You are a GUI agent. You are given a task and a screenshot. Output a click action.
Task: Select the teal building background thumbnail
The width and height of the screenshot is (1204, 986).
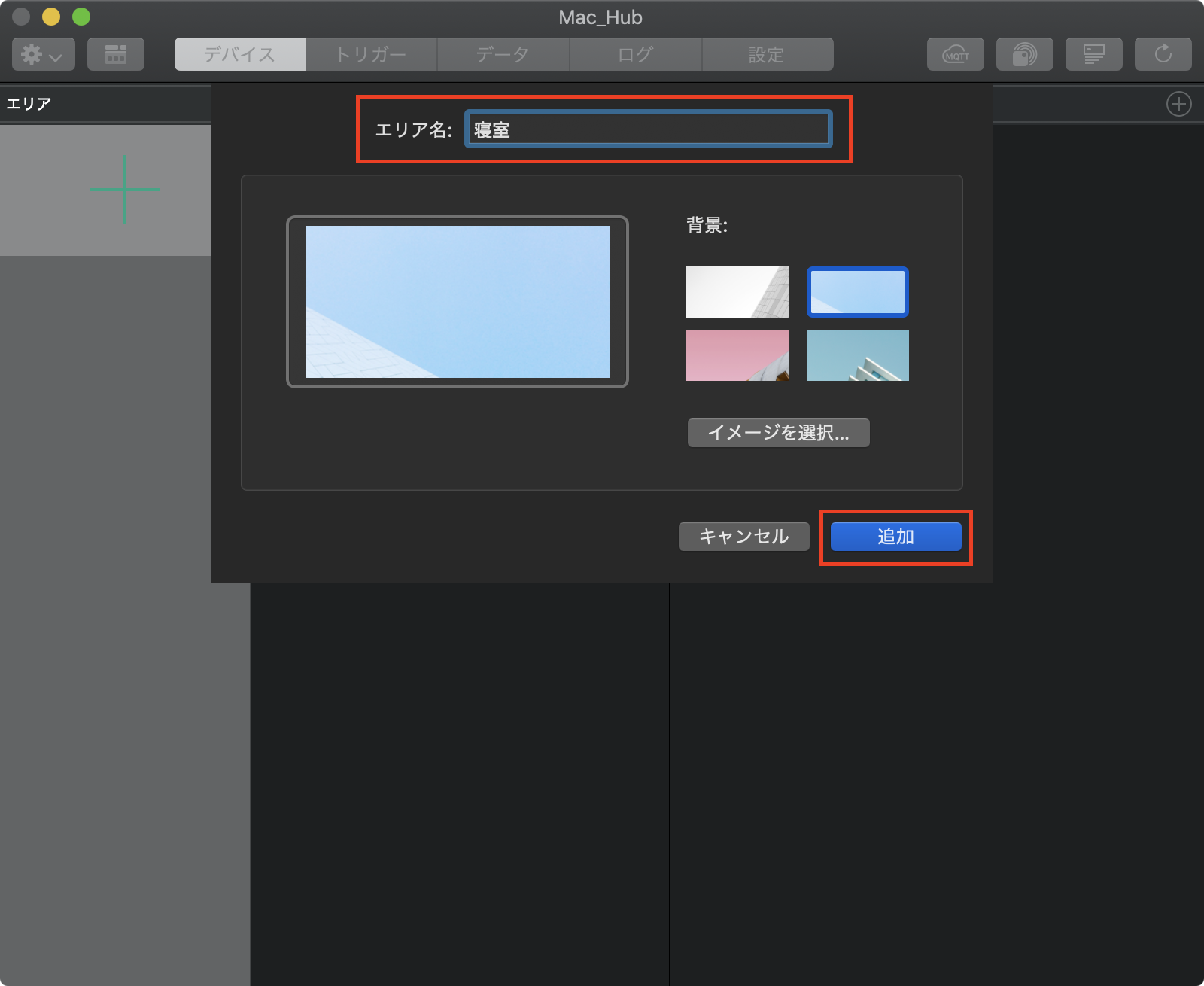pos(858,355)
